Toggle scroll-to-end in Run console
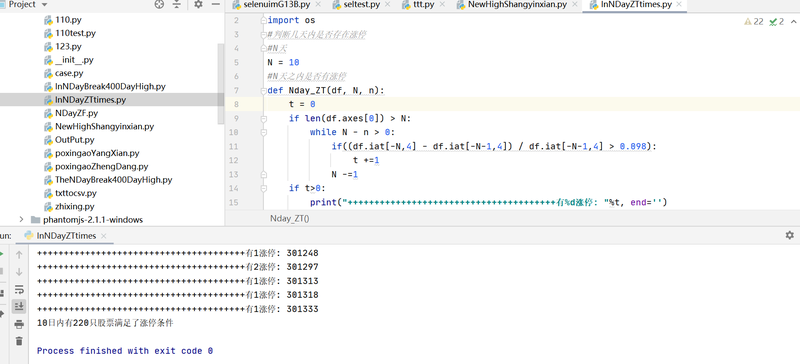 pyautogui.click(x=19, y=306)
